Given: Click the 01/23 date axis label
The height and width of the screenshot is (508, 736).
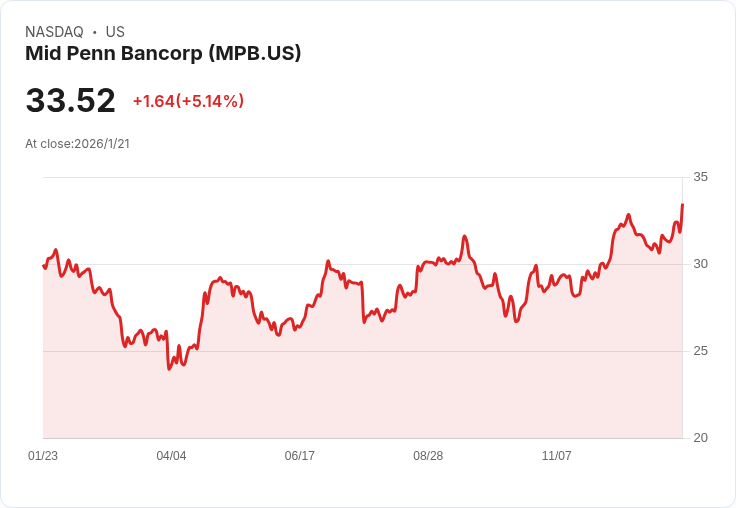Looking at the screenshot, I should click(x=43, y=455).
